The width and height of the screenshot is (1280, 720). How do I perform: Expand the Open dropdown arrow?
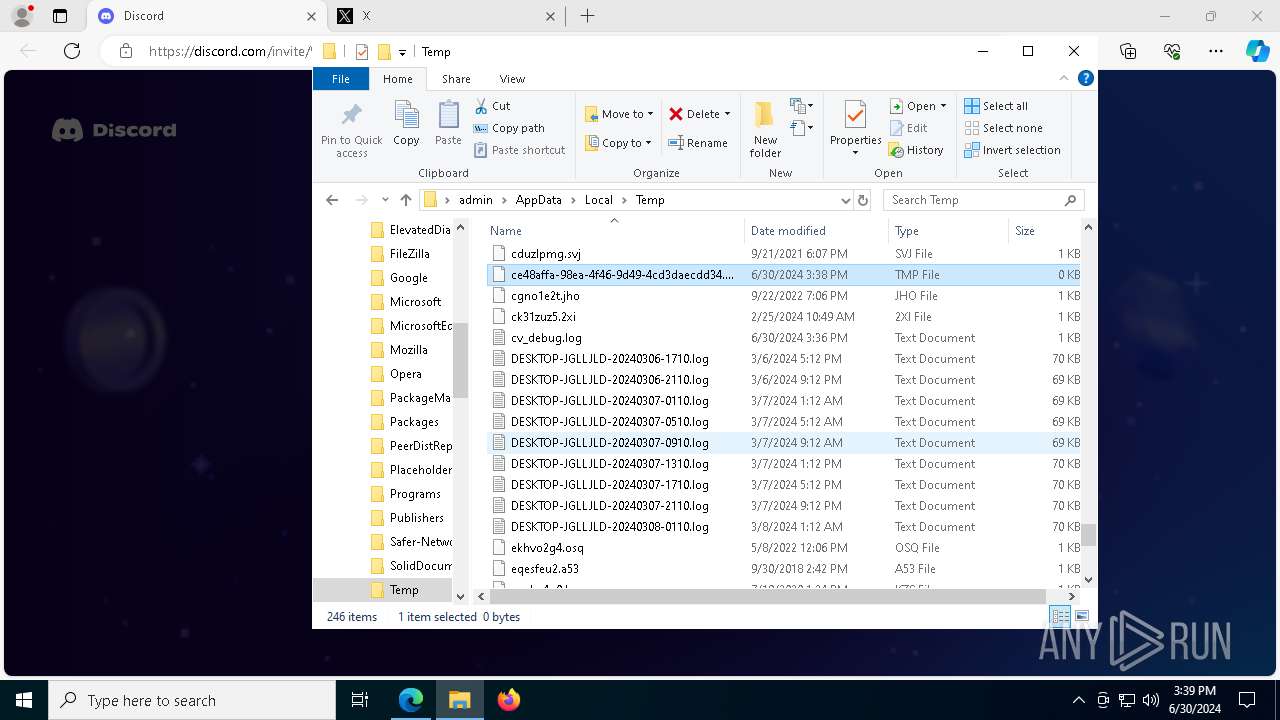943,106
